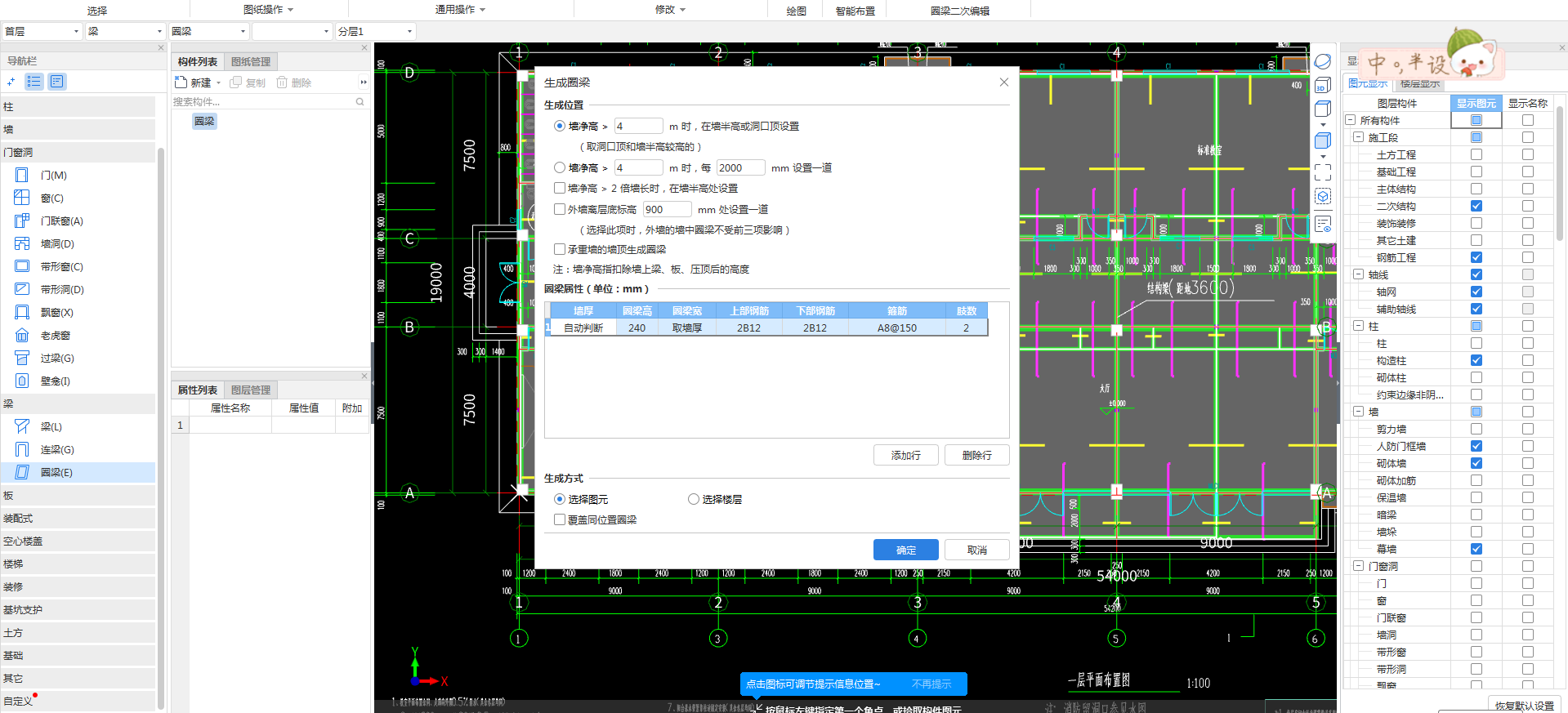
Task: Click the sparkle add icon in navigation bar
Action: pos(11,81)
